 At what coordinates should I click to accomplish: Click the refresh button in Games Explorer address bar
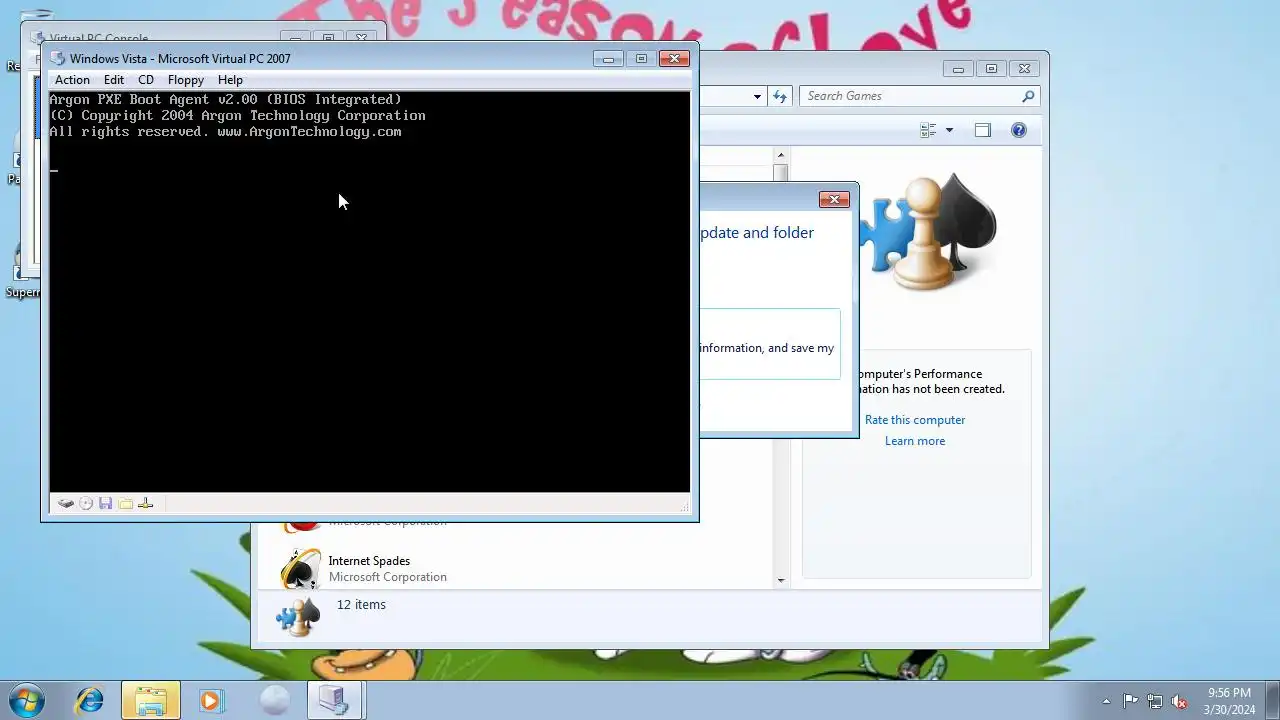780,96
